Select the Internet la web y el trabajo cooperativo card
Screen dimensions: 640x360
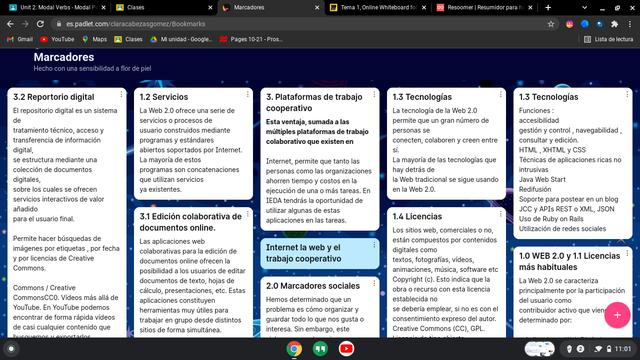click(320, 253)
